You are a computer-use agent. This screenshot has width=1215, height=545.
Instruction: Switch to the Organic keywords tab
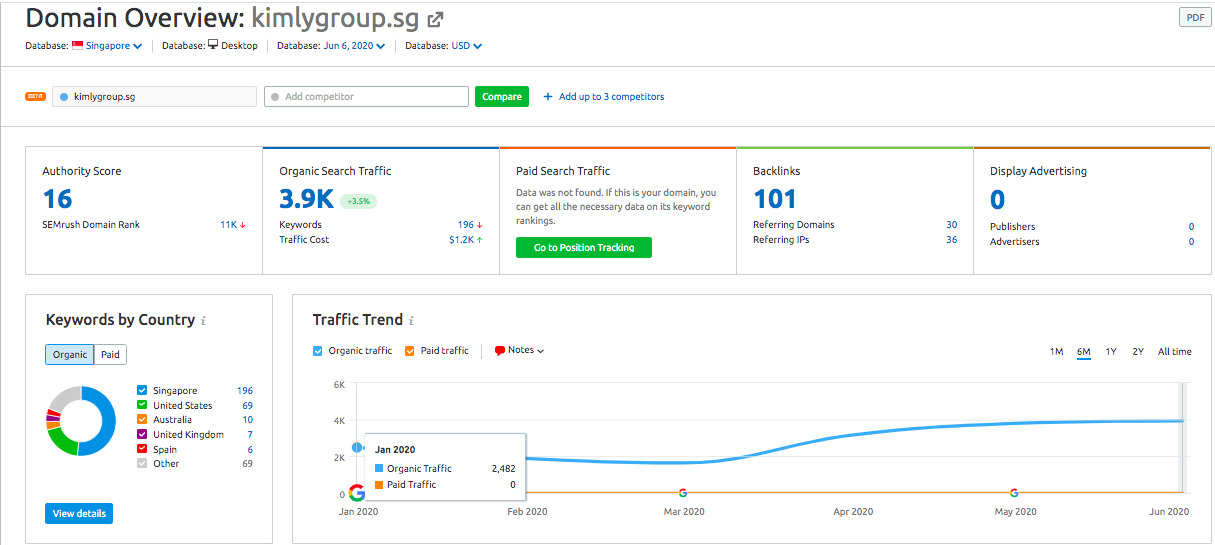70,355
